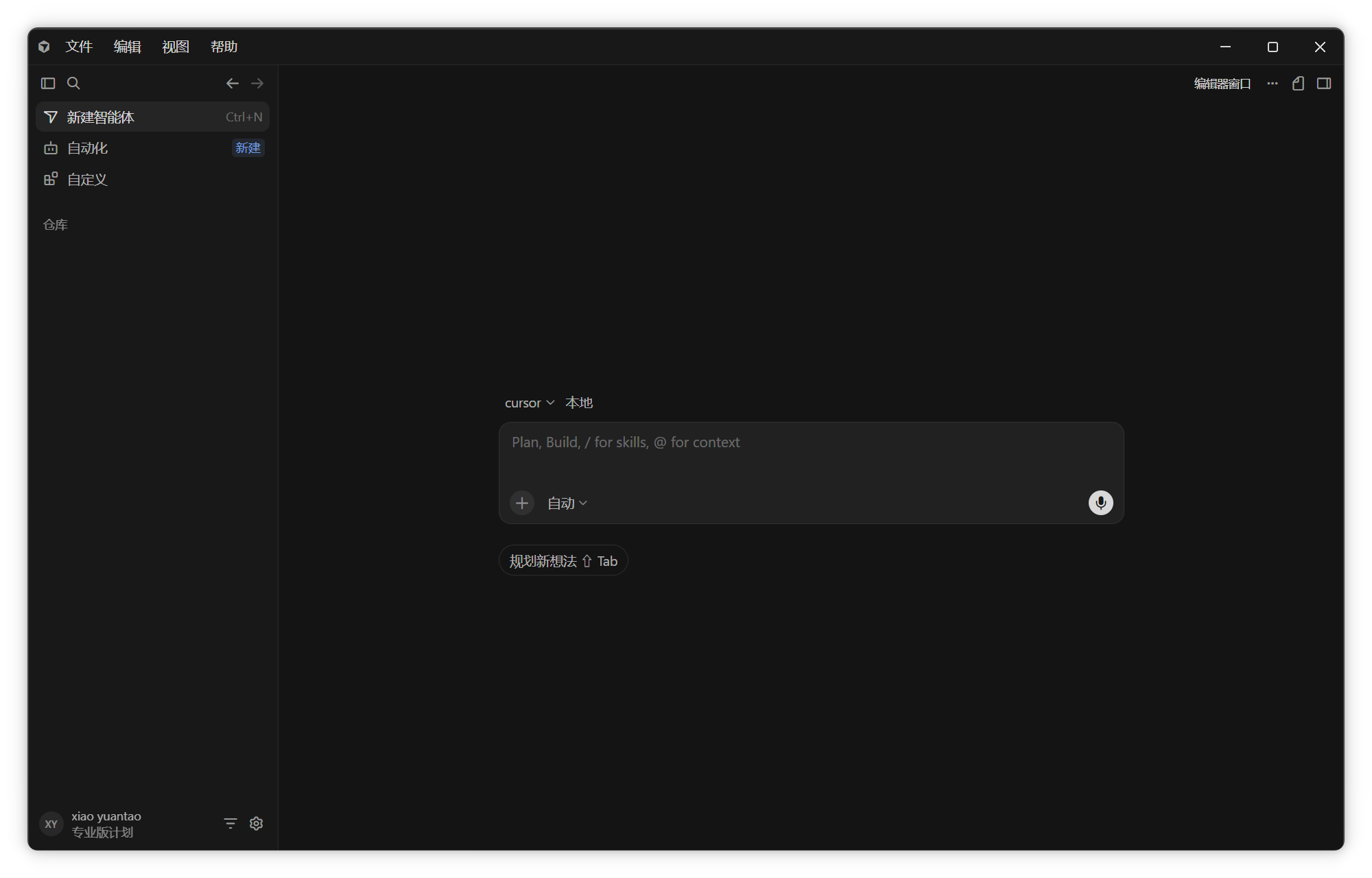The image size is (1372, 878).
Task: Click the 仓库 section label
Action: point(56,225)
